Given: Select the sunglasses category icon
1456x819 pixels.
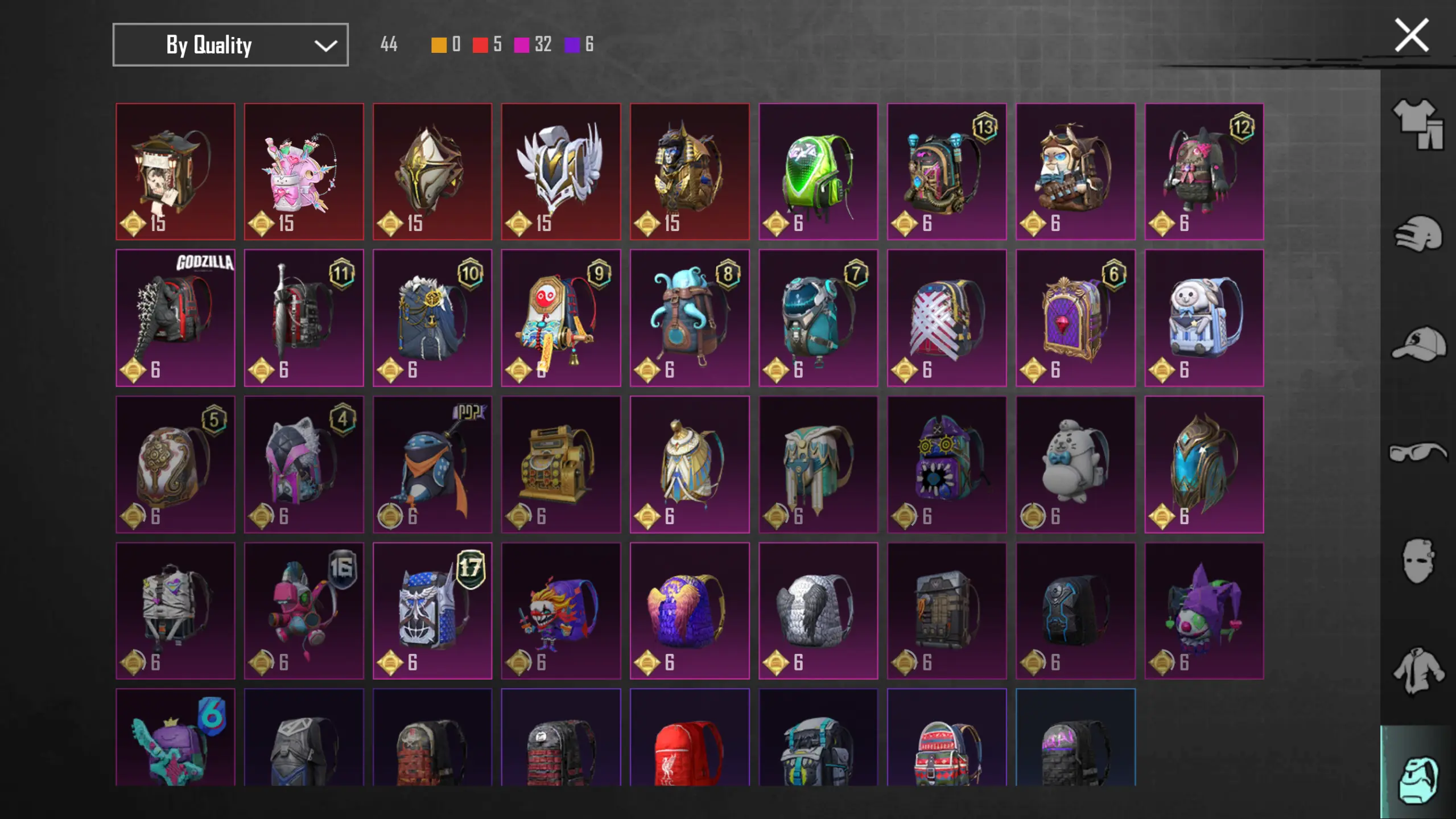Looking at the screenshot, I should tap(1418, 452).
